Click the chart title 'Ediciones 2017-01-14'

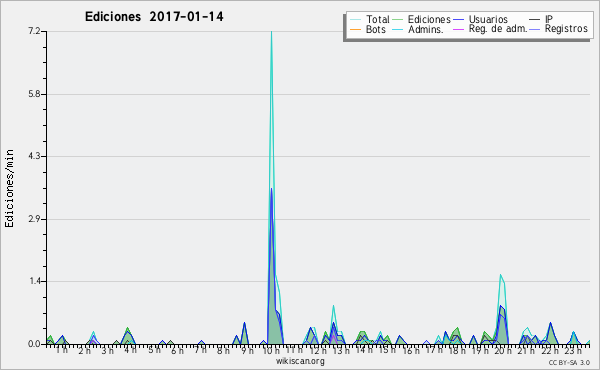tap(154, 17)
